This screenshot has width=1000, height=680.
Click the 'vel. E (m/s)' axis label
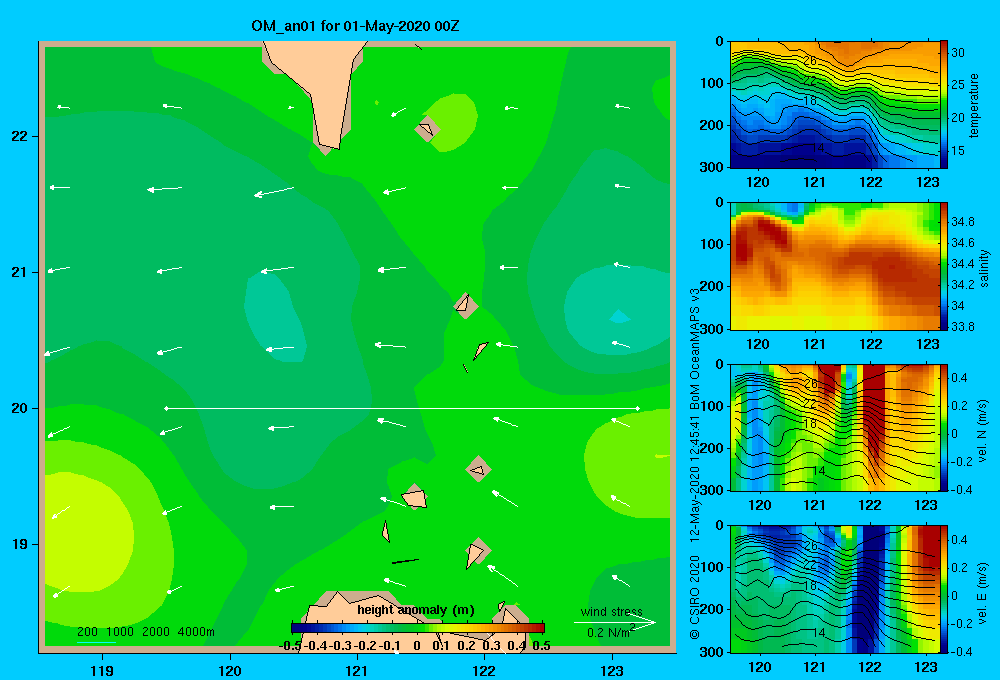click(982, 592)
